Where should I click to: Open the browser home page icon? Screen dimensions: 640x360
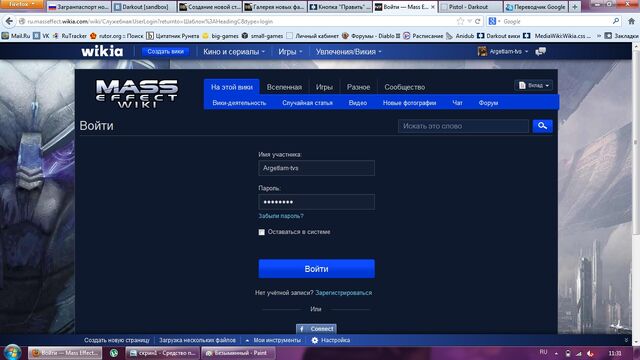631,21
